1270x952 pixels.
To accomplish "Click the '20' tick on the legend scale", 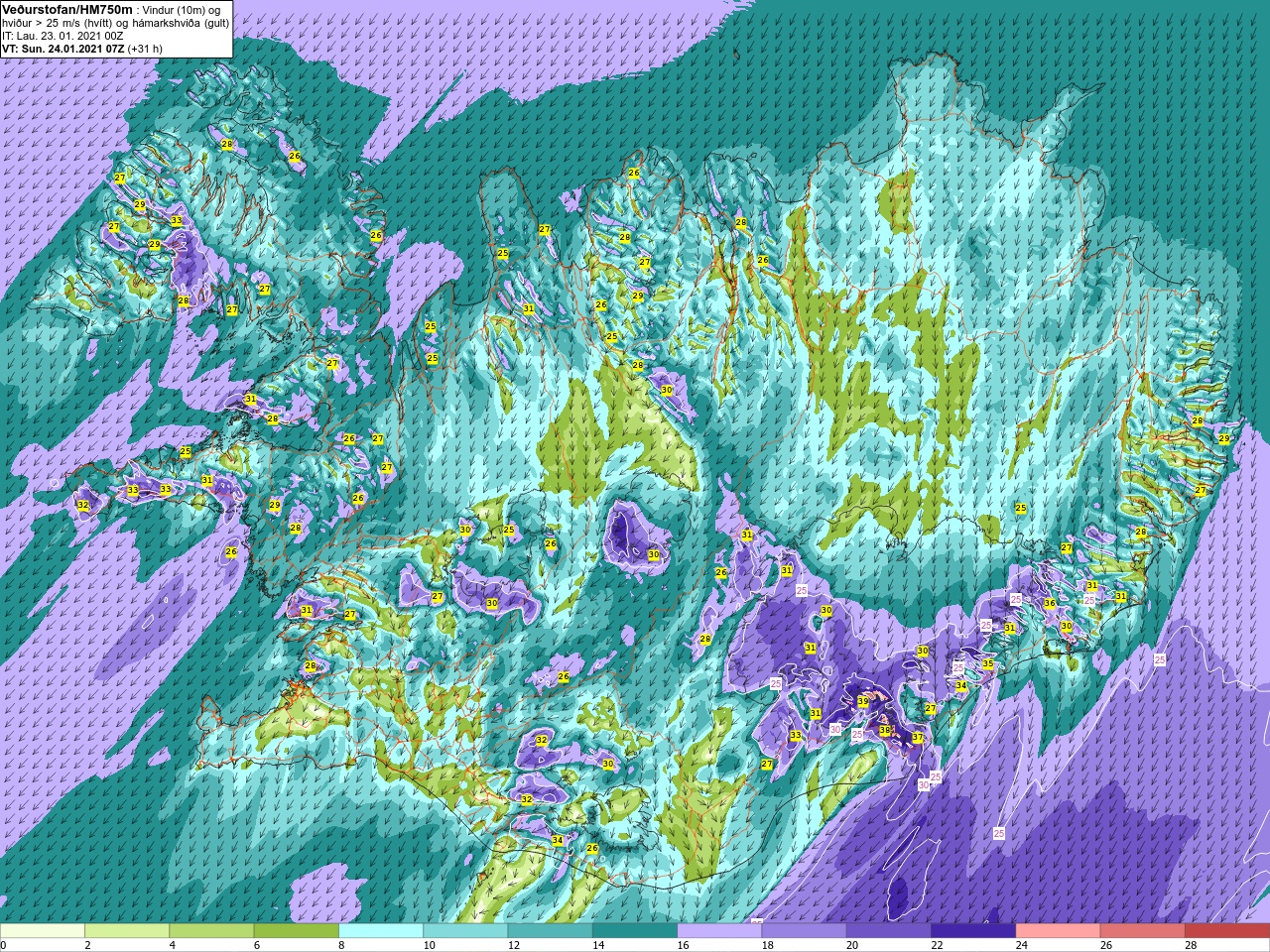I will [x=852, y=945].
